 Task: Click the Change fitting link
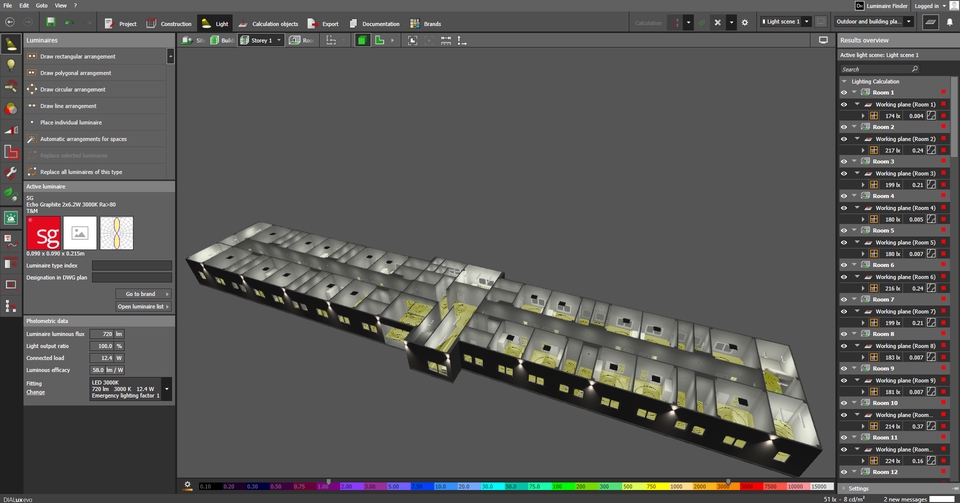35,392
